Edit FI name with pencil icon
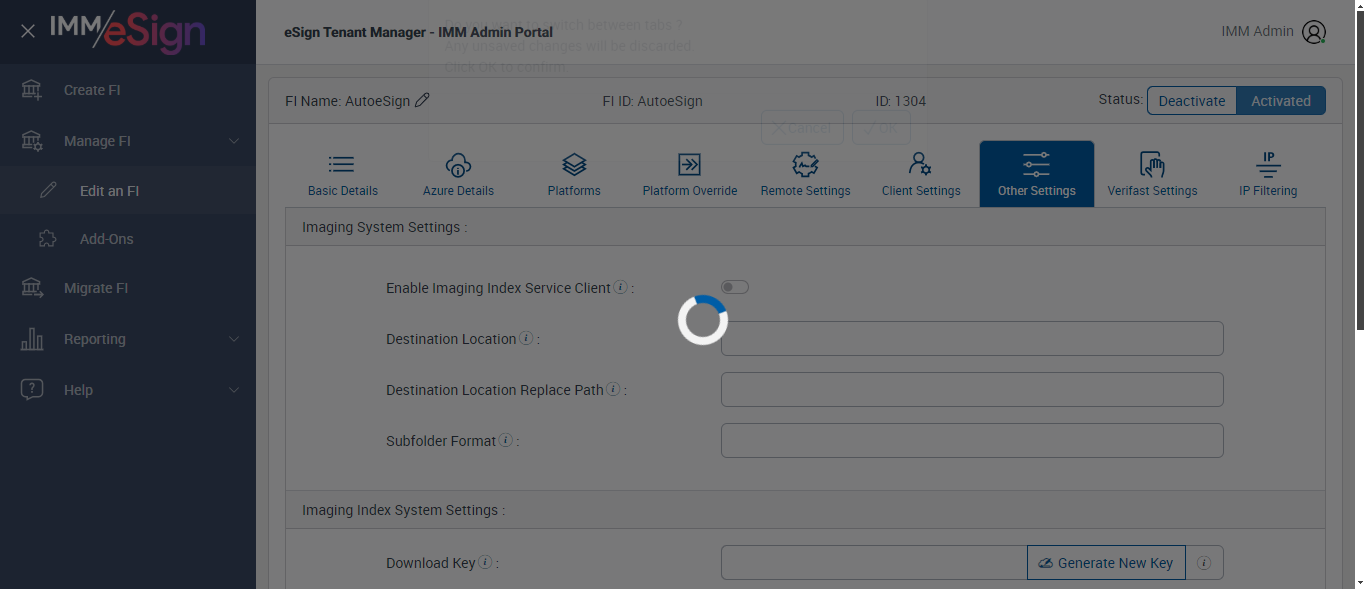The width and height of the screenshot is (1366, 589). pyautogui.click(x=422, y=100)
